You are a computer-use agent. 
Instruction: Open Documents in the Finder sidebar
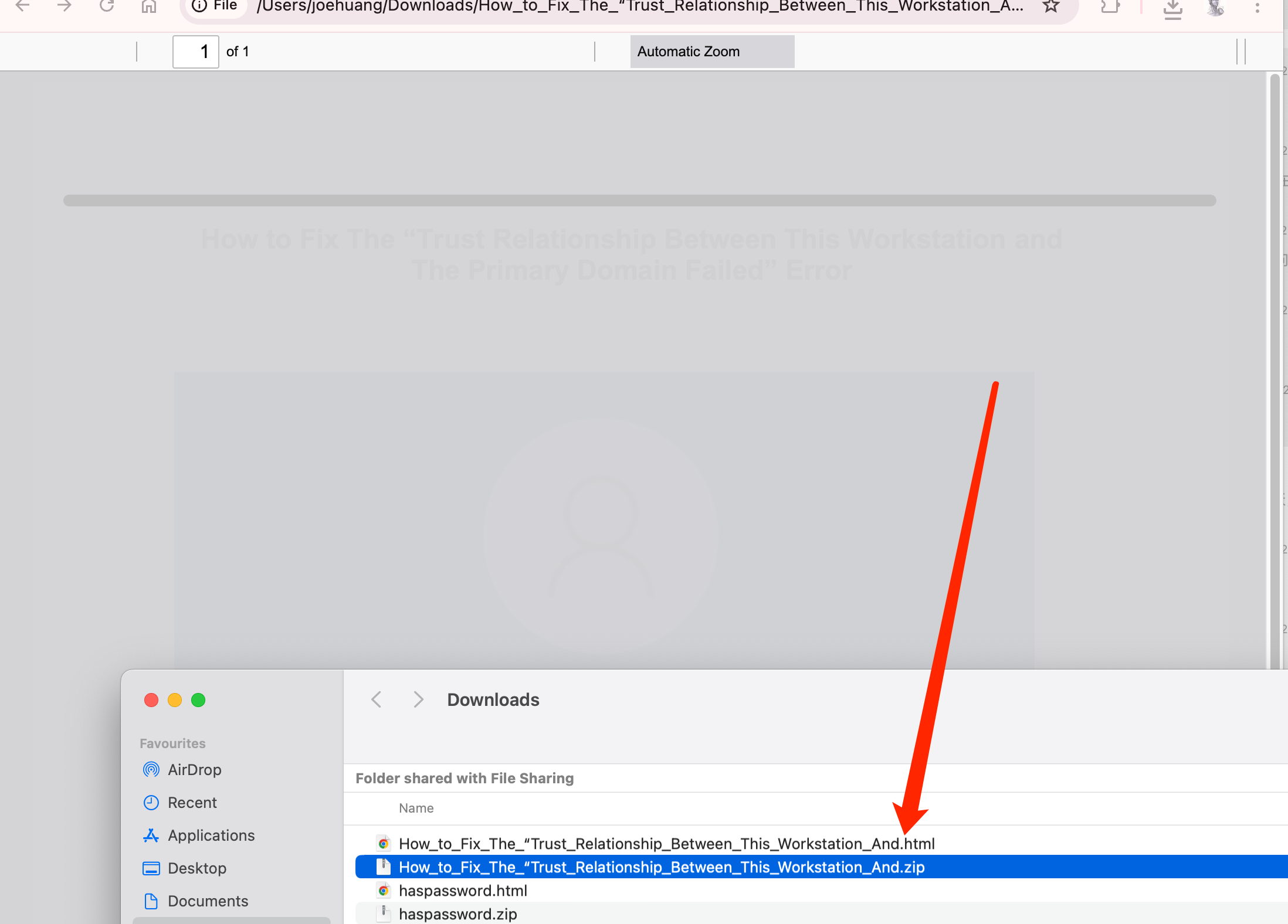pyautogui.click(x=208, y=901)
